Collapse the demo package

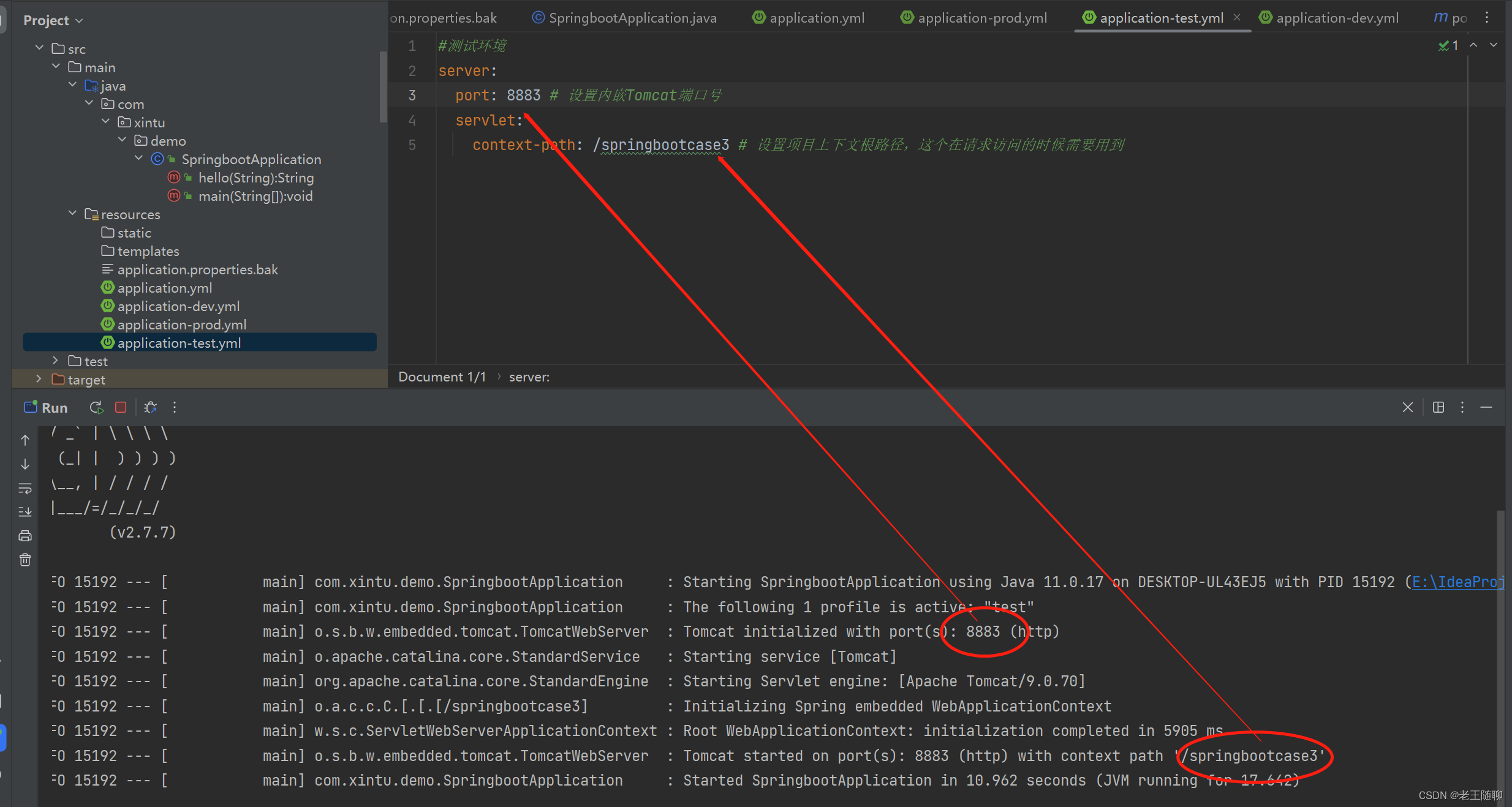[x=122, y=140]
